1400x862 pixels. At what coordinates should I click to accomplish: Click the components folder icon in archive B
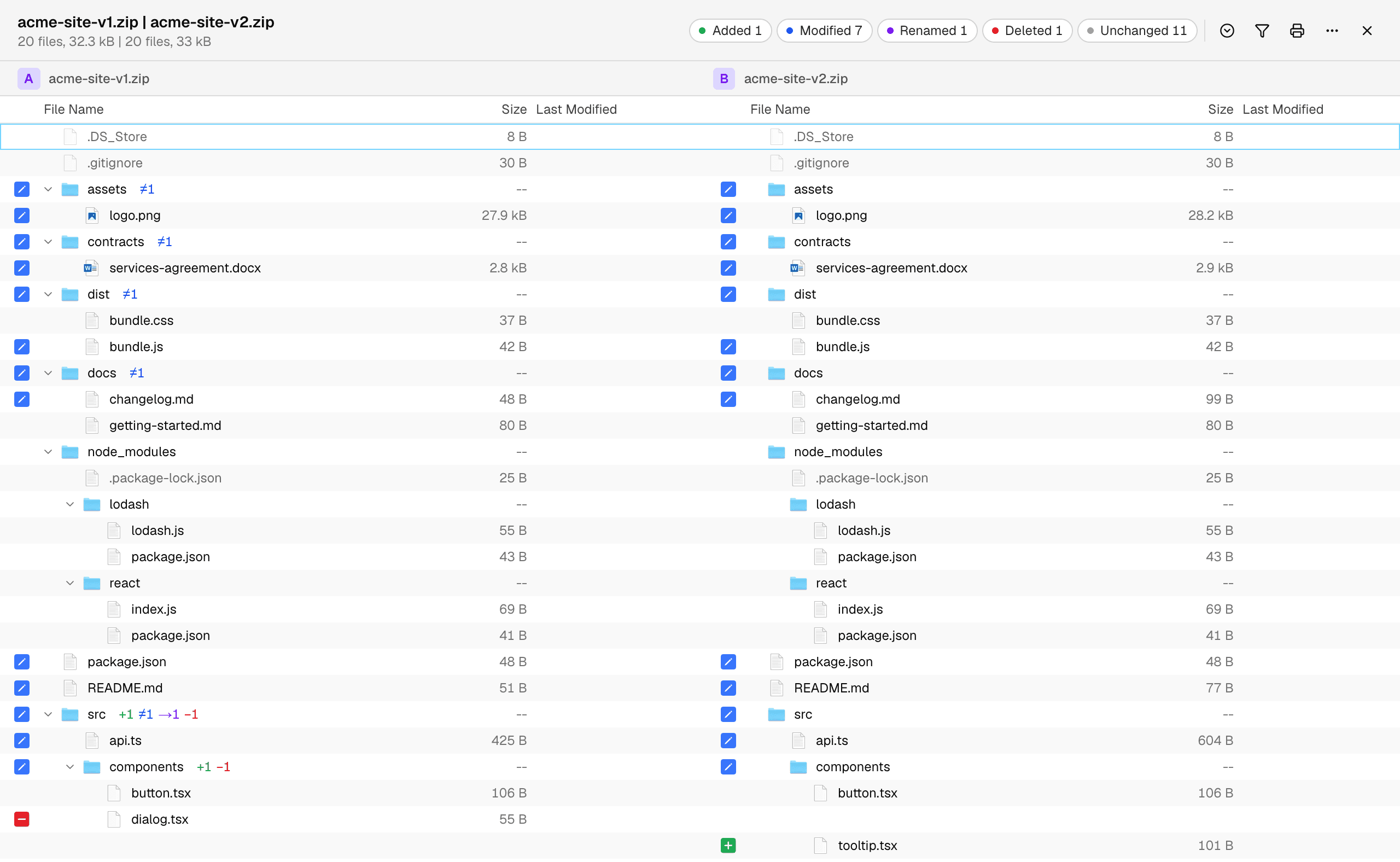click(x=798, y=767)
